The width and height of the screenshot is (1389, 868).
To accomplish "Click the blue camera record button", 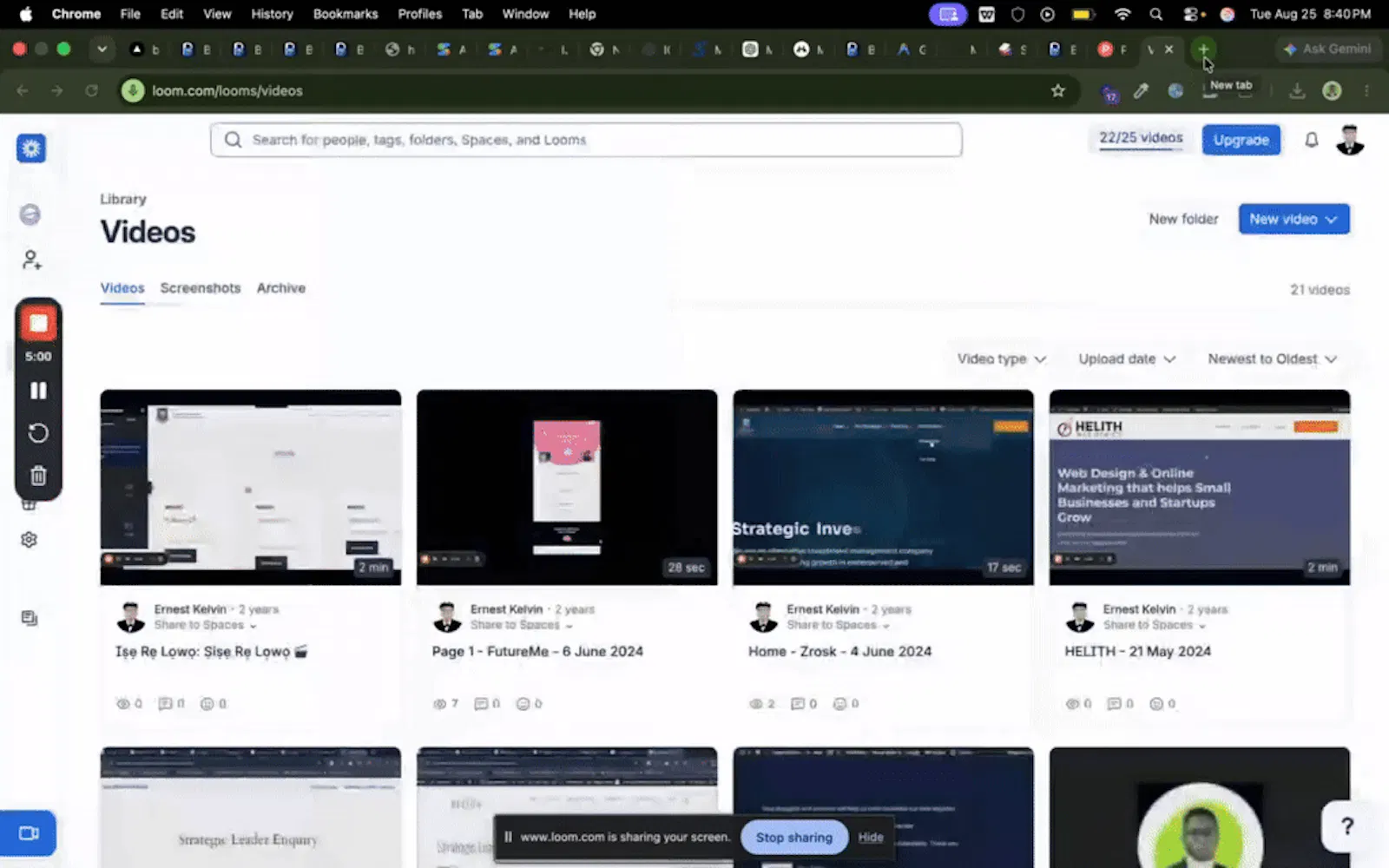I will pos(29,833).
